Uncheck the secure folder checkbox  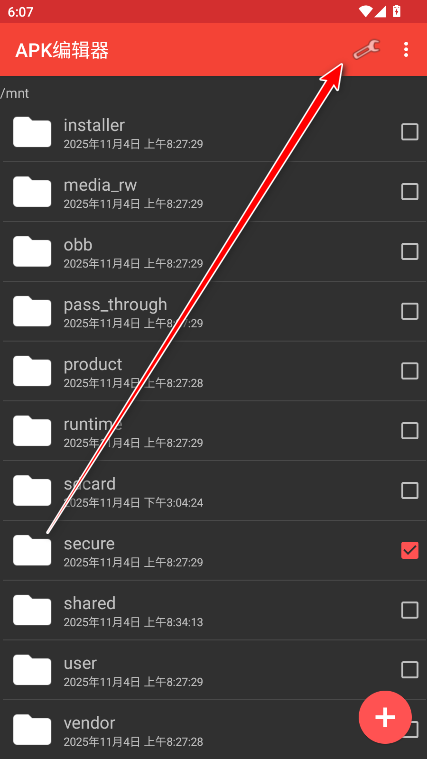[x=410, y=550]
